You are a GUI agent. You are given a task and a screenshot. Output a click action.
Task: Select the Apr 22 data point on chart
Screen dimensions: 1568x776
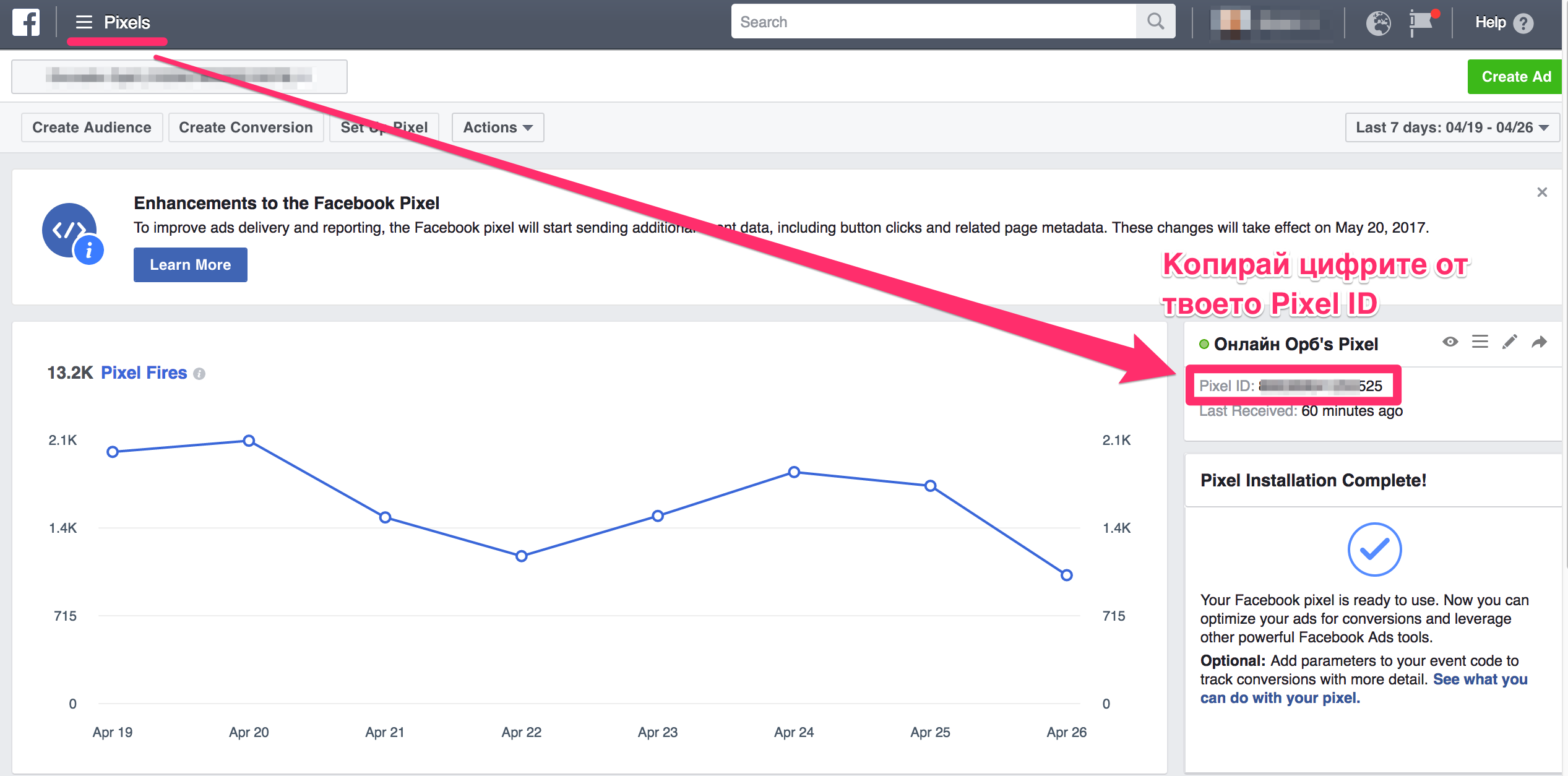pos(522,556)
